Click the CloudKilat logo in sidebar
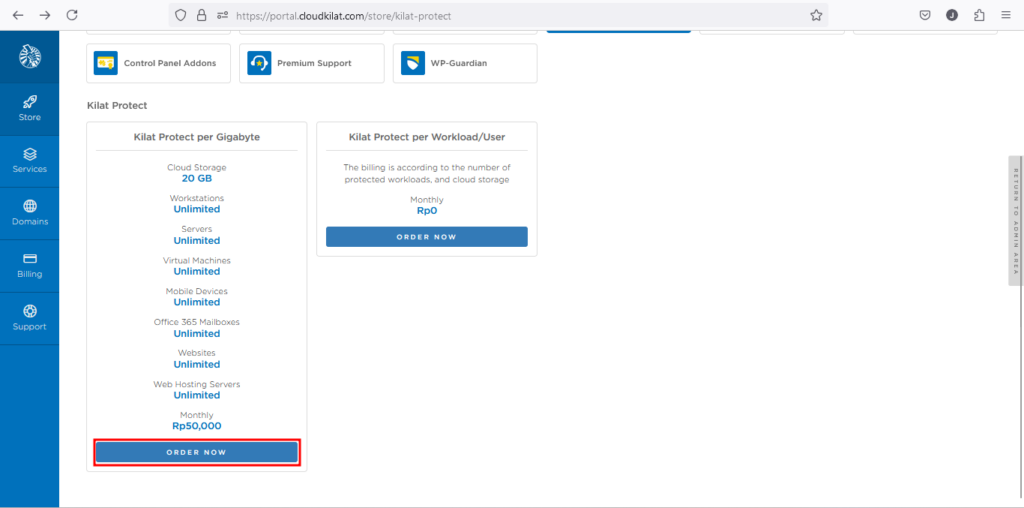Image resolution: width=1024 pixels, height=508 pixels. click(29, 57)
